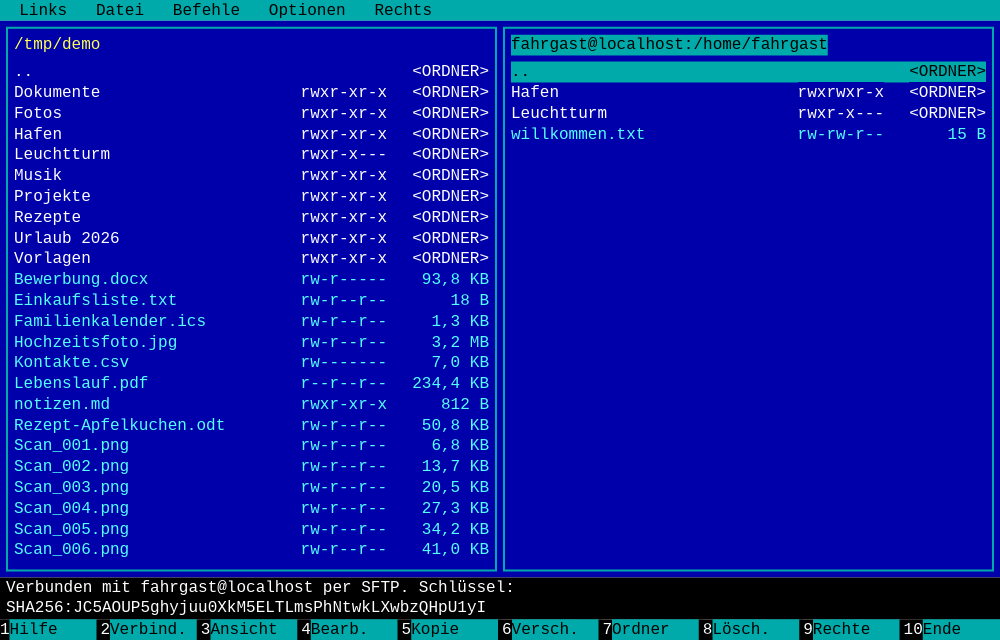Click the 10Ende function key

point(950,629)
